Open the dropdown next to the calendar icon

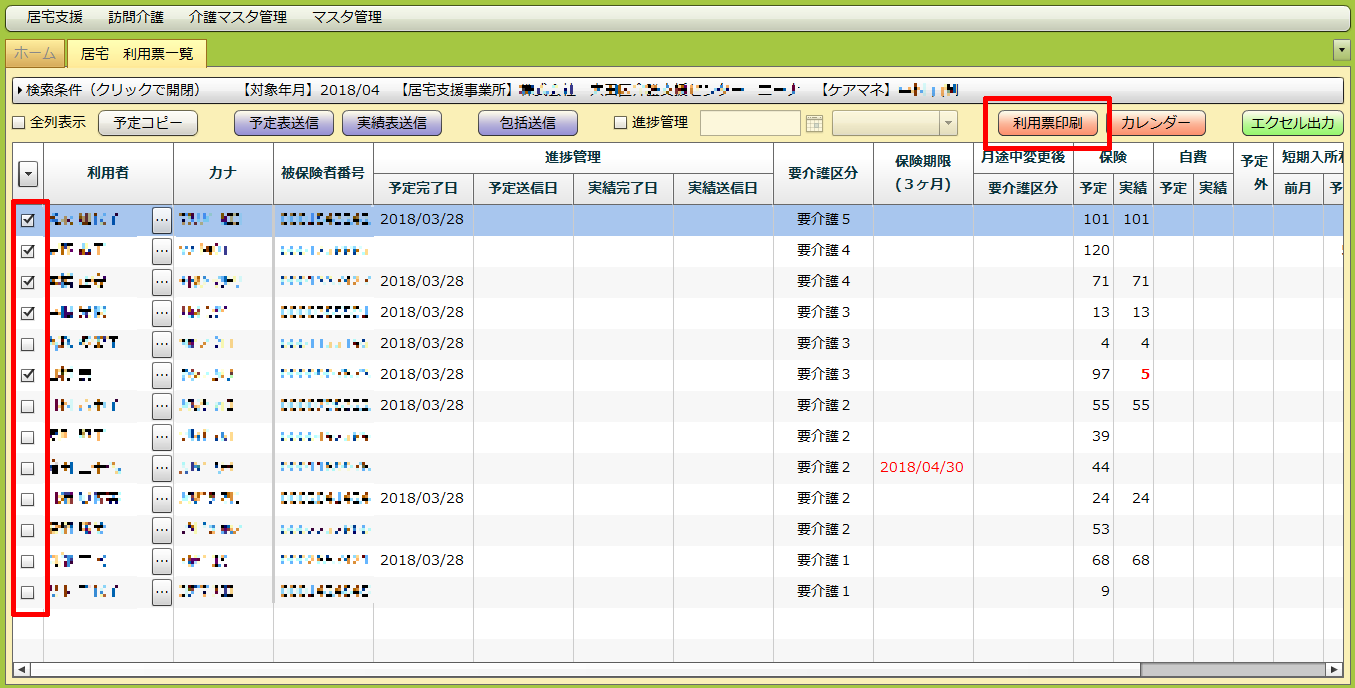click(947, 124)
